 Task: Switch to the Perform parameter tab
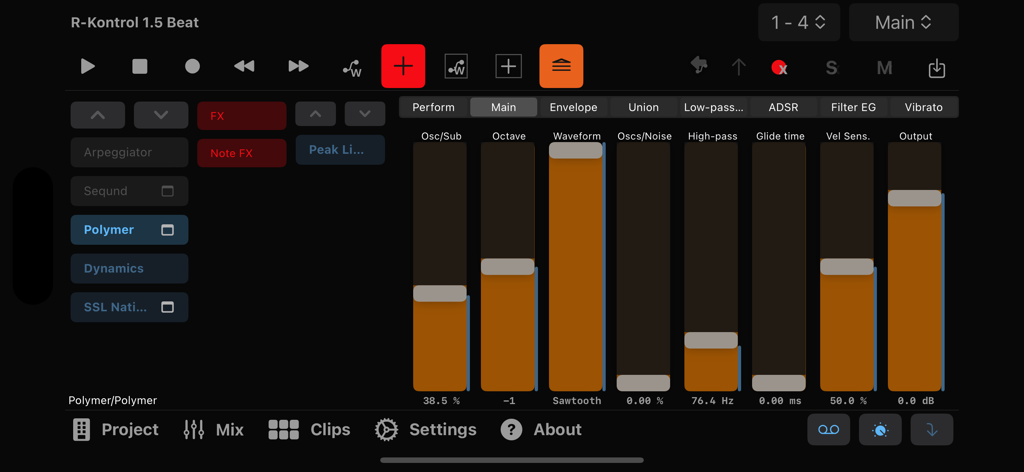click(x=434, y=107)
